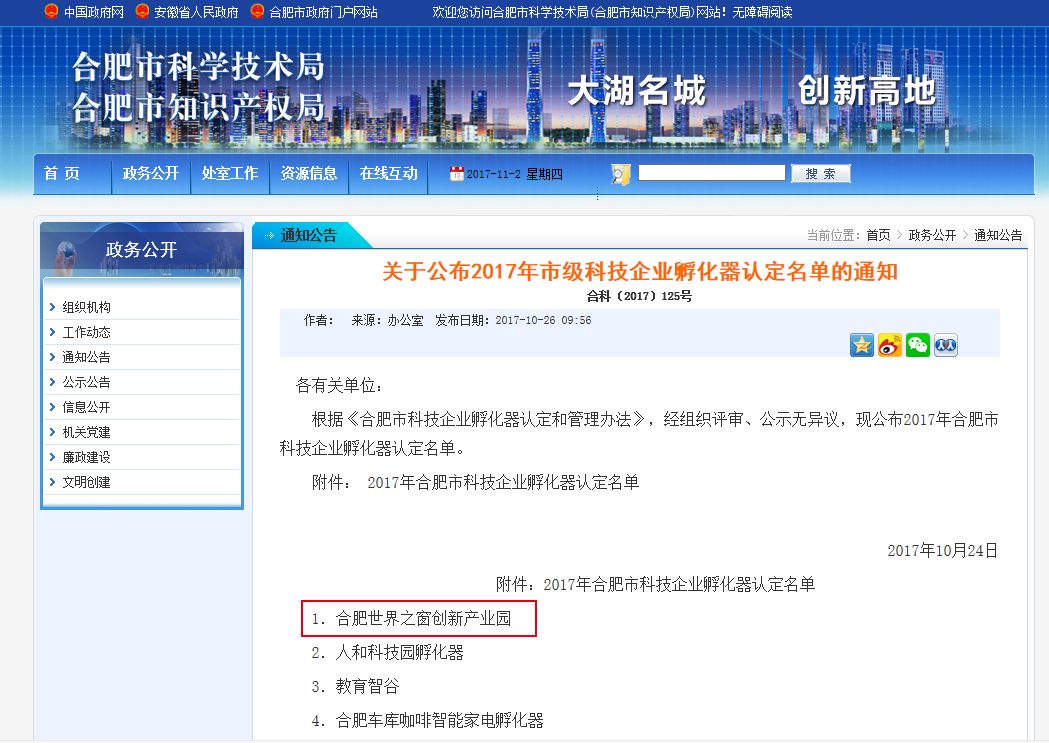1049x743 pixels.
Task: Open 文明创建 in sidebar
Action: click(86, 482)
